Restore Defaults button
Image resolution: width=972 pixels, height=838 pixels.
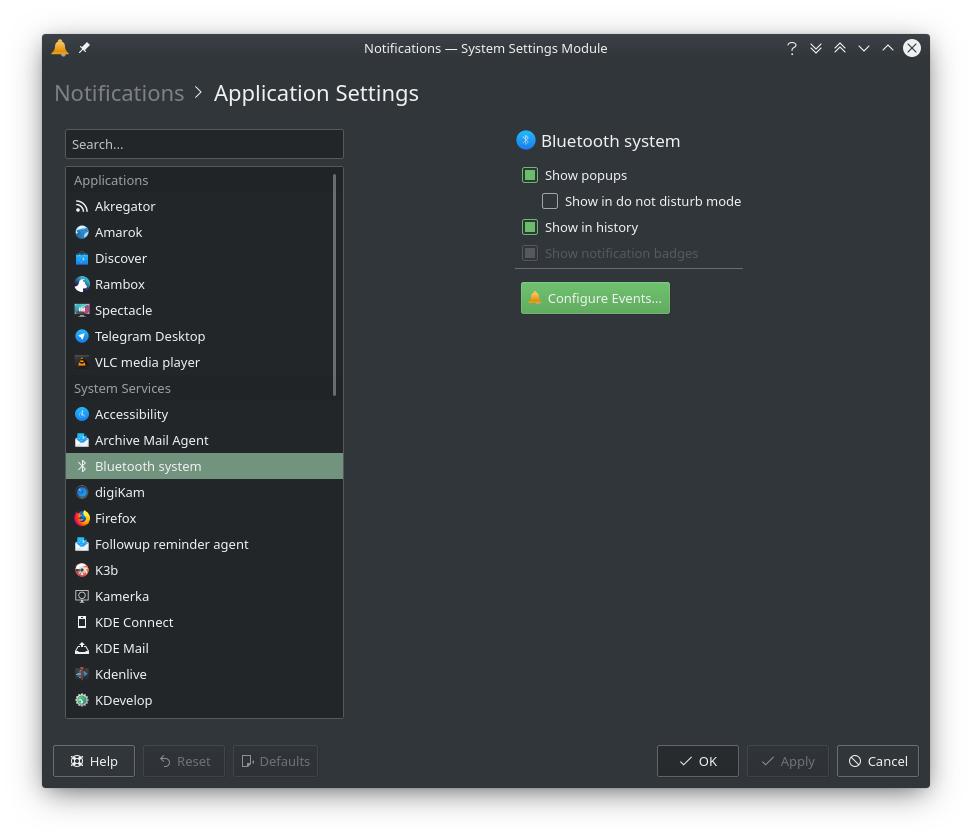tap(275, 761)
